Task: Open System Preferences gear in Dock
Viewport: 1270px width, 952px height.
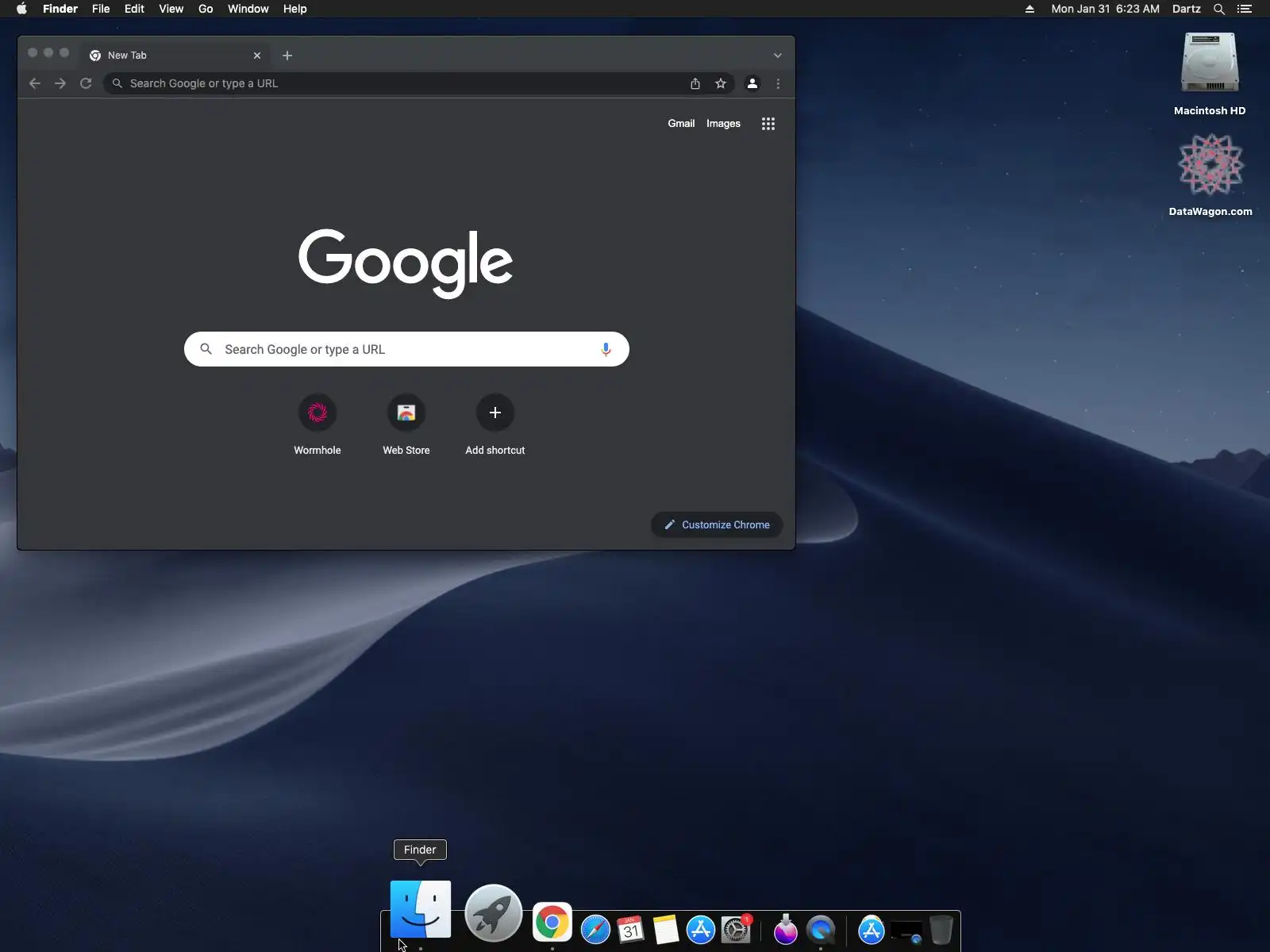Action: [736, 929]
